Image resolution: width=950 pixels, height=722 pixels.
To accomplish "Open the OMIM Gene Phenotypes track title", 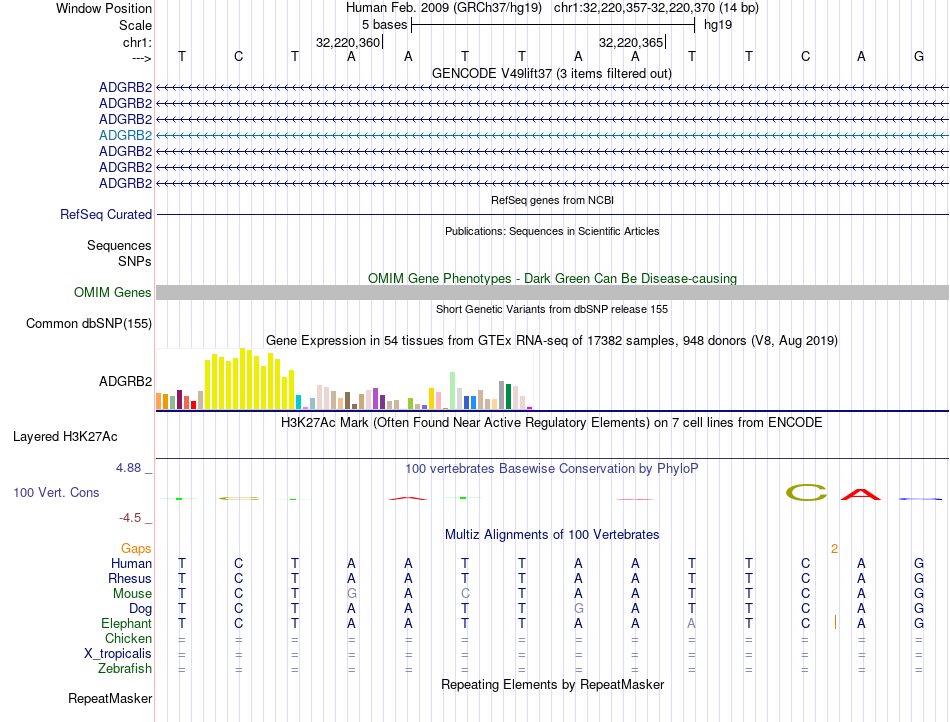I will [x=552, y=278].
